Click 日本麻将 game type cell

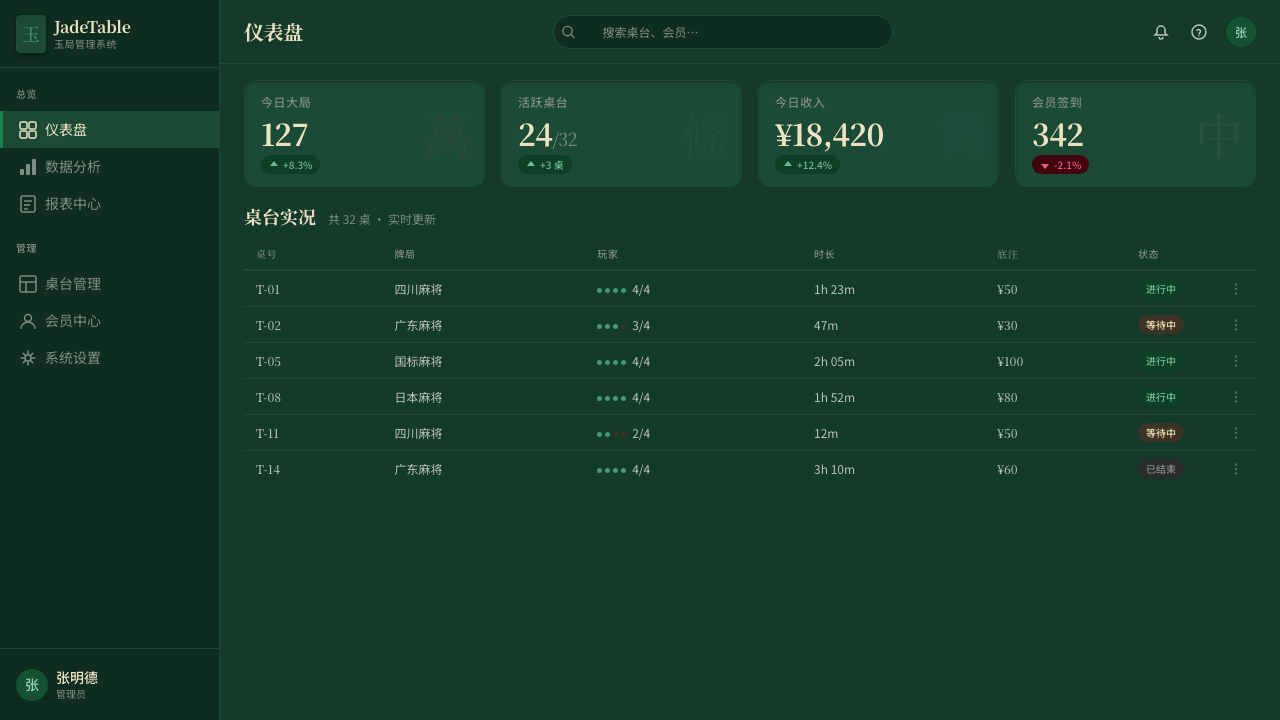tap(418, 397)
